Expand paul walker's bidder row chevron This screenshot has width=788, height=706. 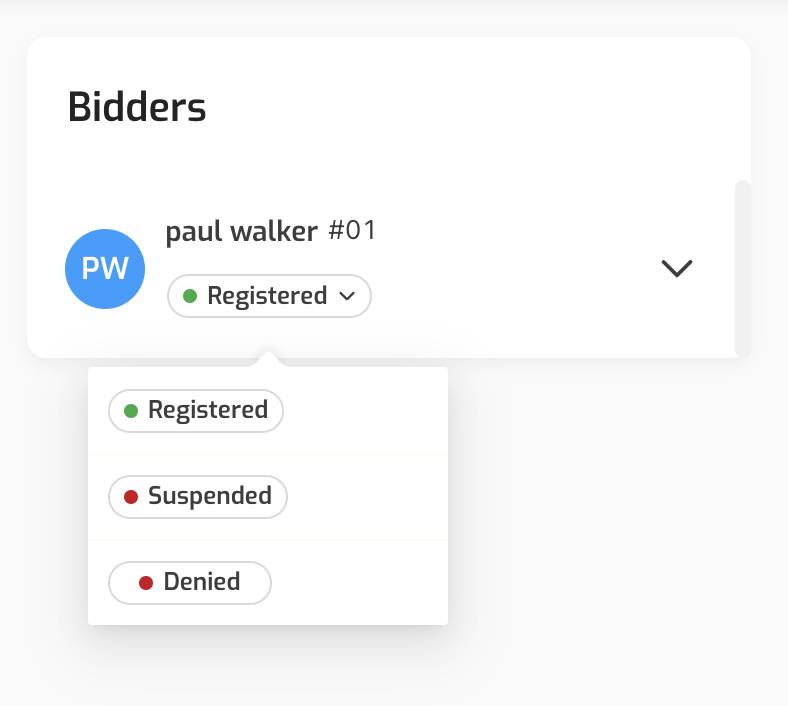(677, 268)
